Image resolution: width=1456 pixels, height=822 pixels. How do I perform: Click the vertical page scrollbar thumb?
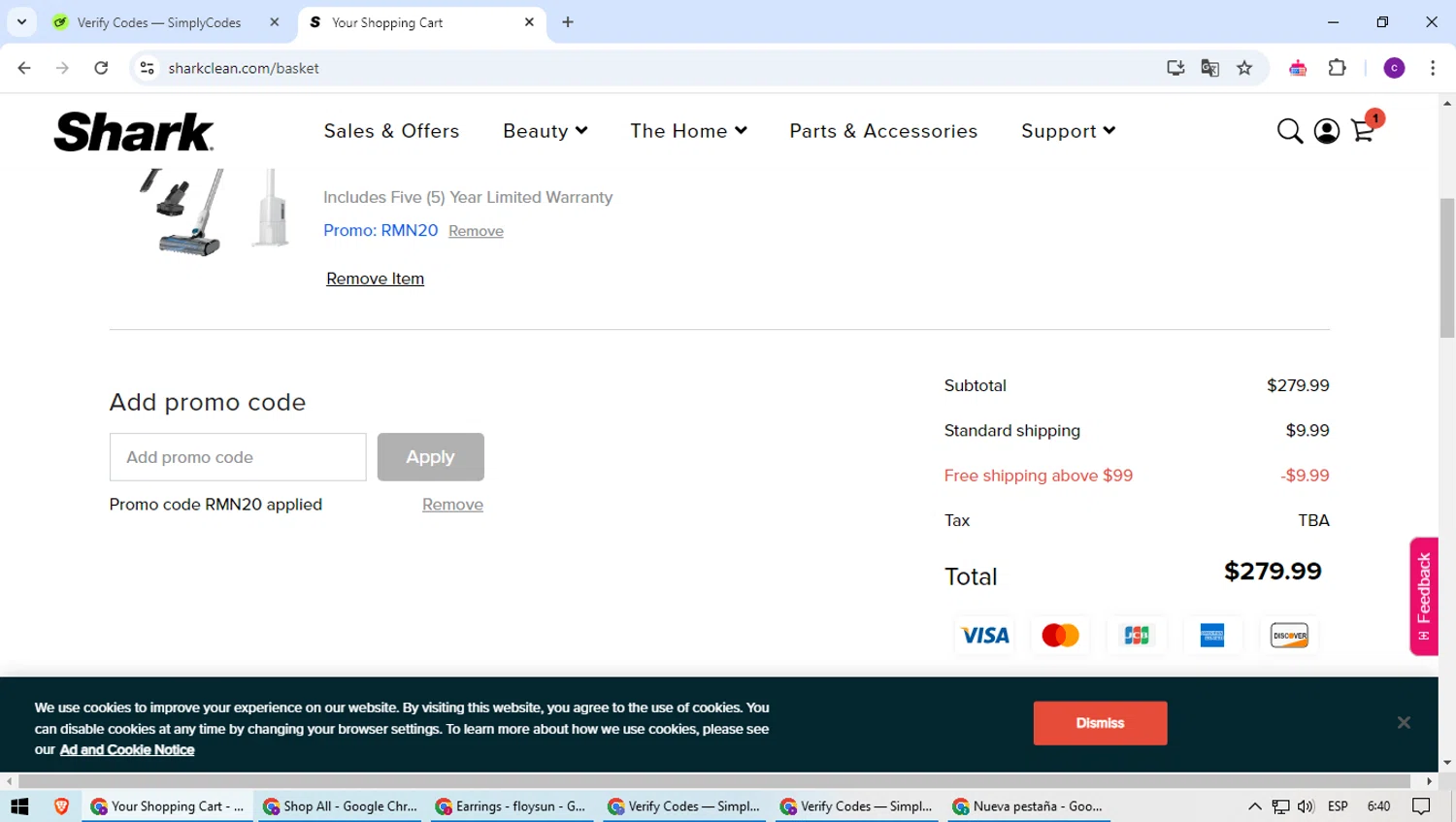1447,267
